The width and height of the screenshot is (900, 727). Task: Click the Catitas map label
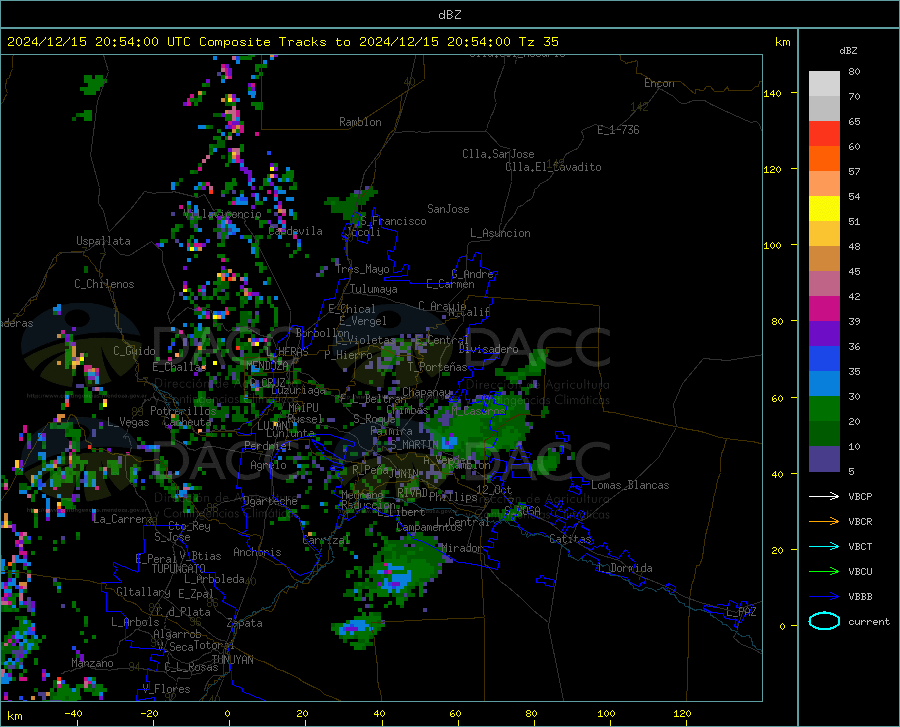pyautogui.click(x=570, y=539)
